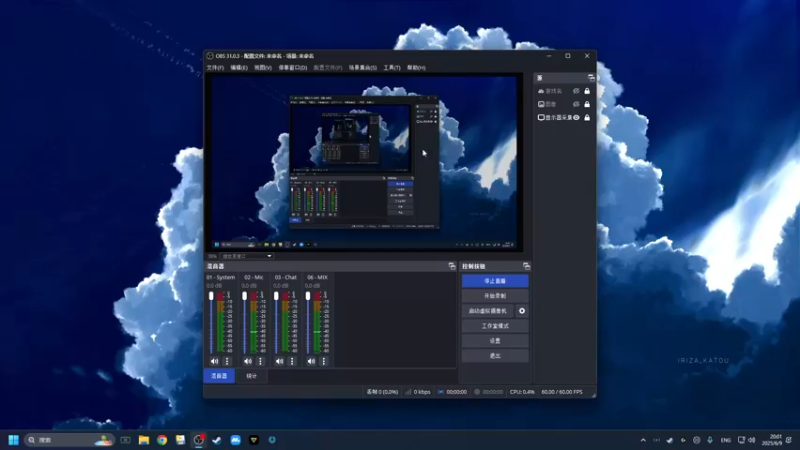Click the Windows taskbar search box
Screen dimensions: 800x450
(69, 440)
